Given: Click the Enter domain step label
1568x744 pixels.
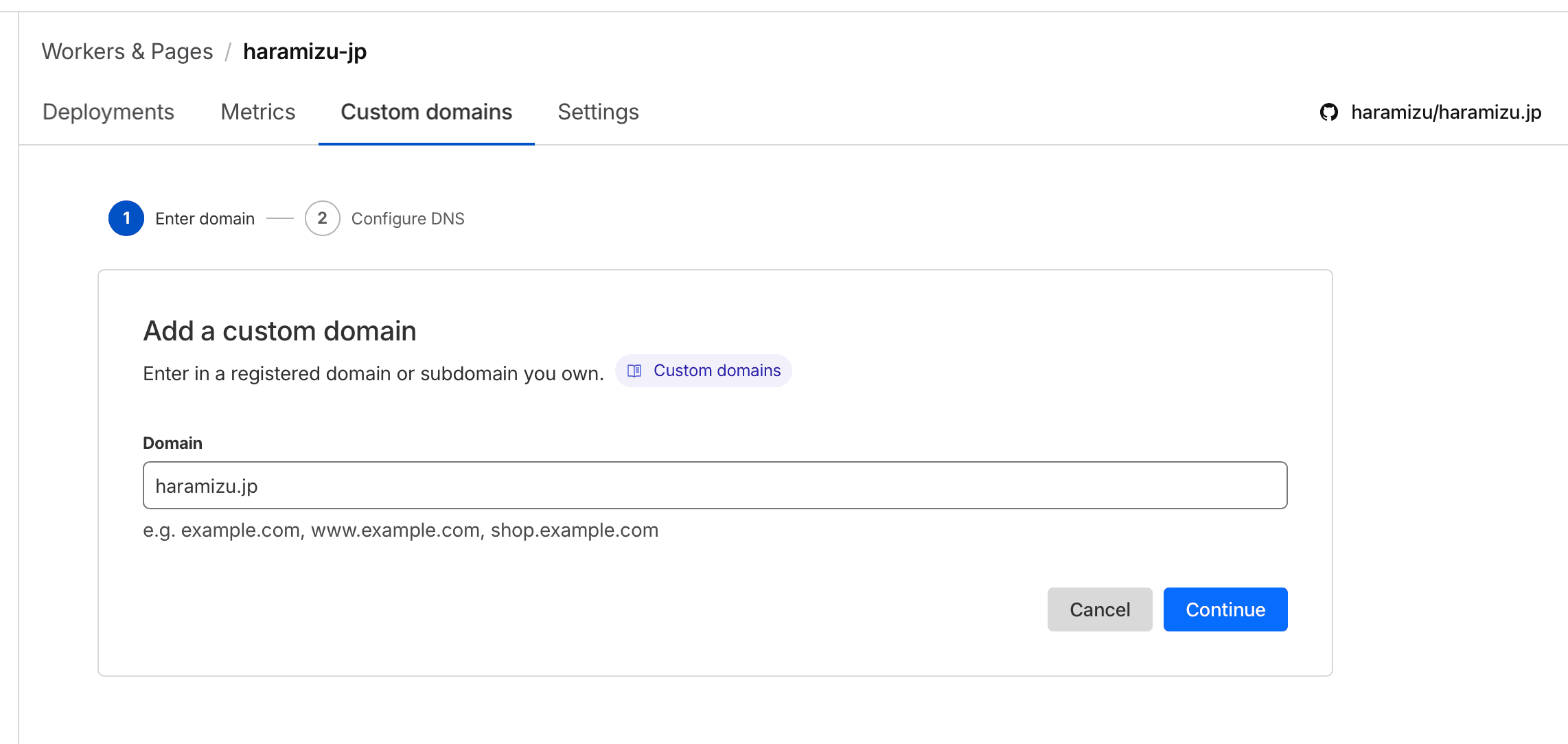Looking at the screenshot, I should pyautogui.click(x=205, y=218).
